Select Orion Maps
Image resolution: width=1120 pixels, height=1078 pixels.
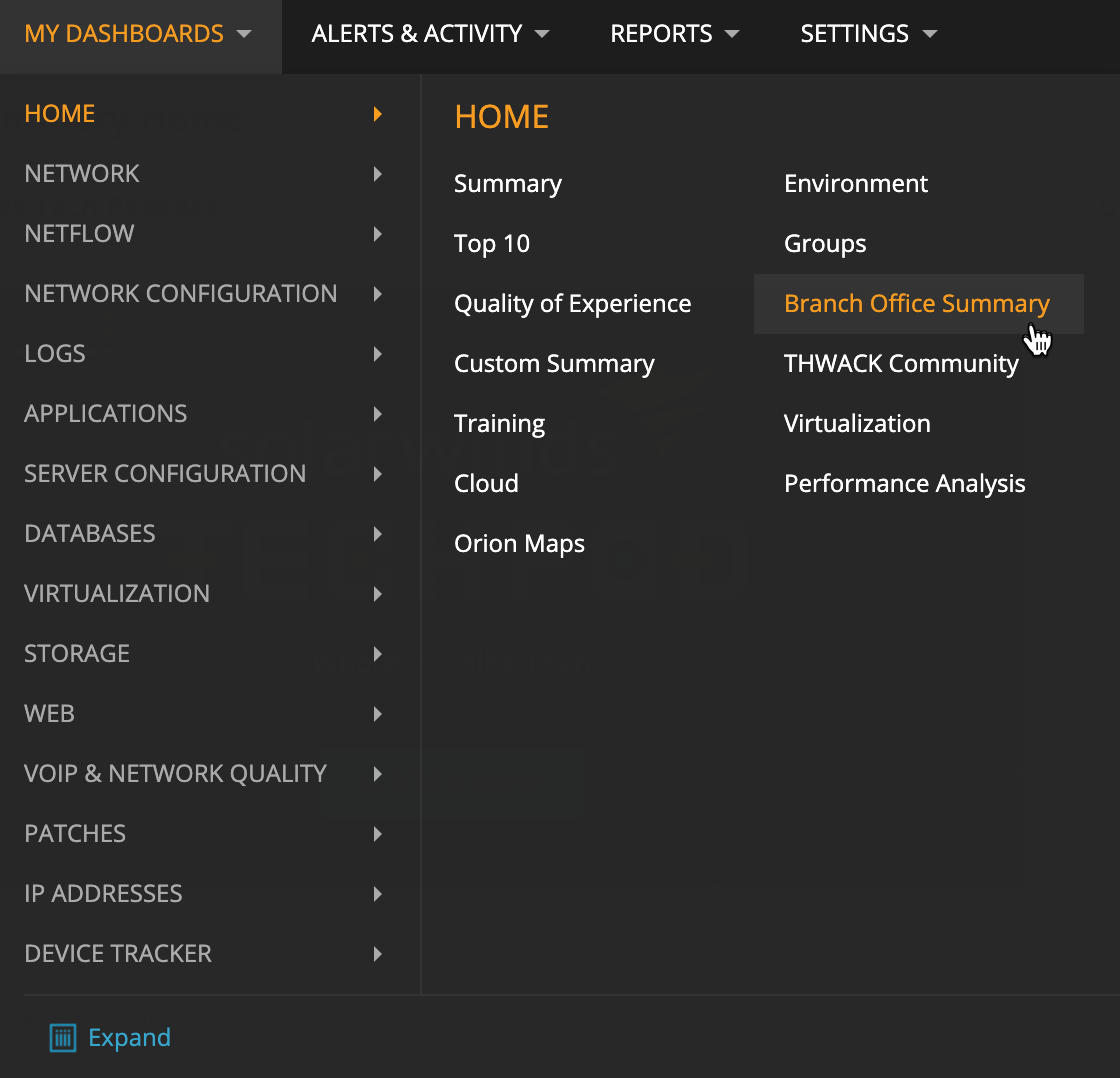click(519, 544)
